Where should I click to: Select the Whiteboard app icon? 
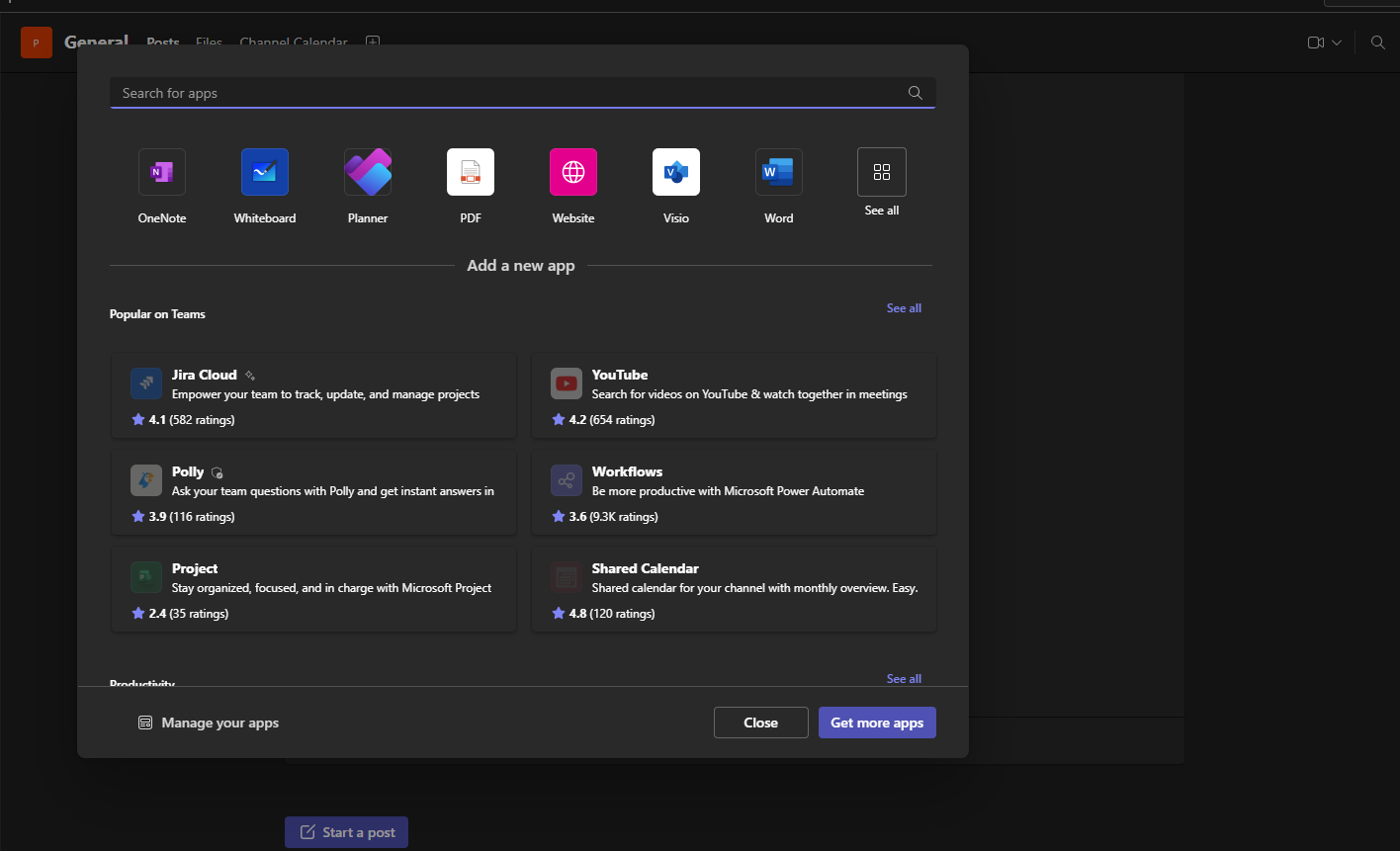click(x=265, y=172)
